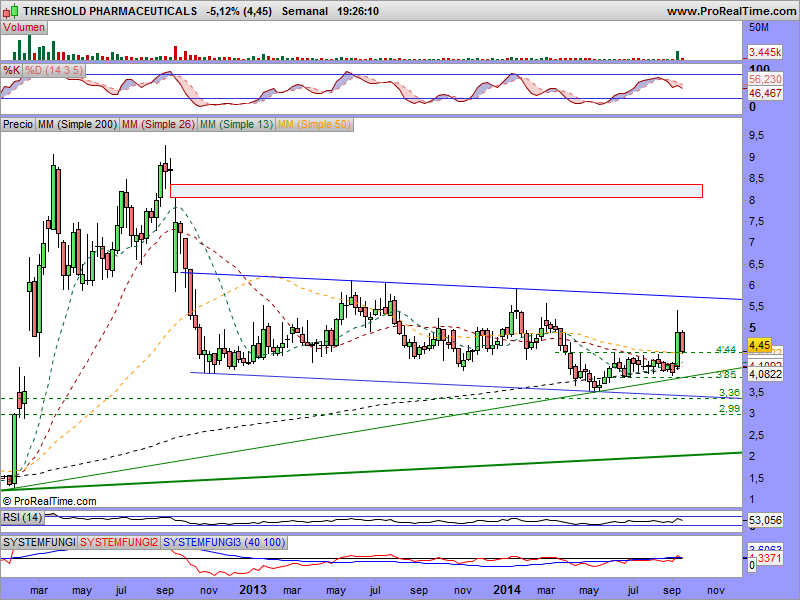800x600 pixels.
Task: Click the THRESHOLD PHARMACEUTICALS title text
Action: click(x=110, y=11)
